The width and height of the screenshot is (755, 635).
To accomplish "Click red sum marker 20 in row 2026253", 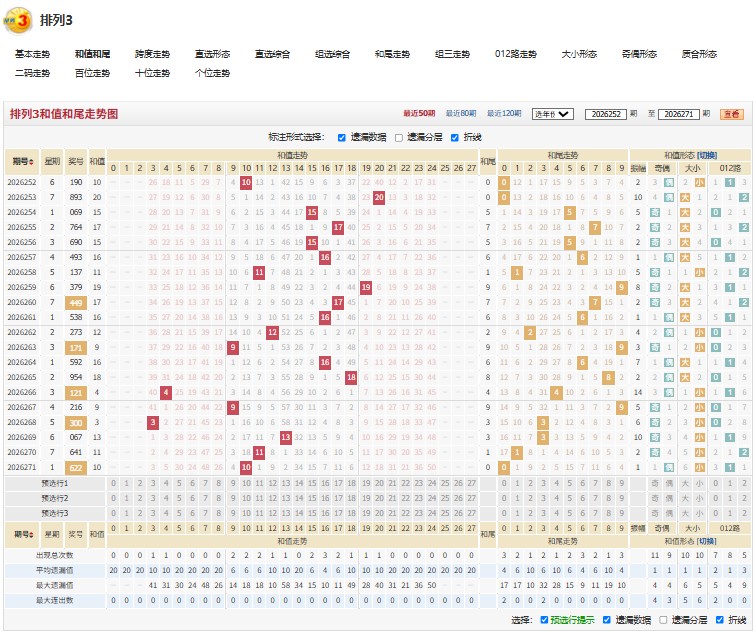I will (379, 197).
